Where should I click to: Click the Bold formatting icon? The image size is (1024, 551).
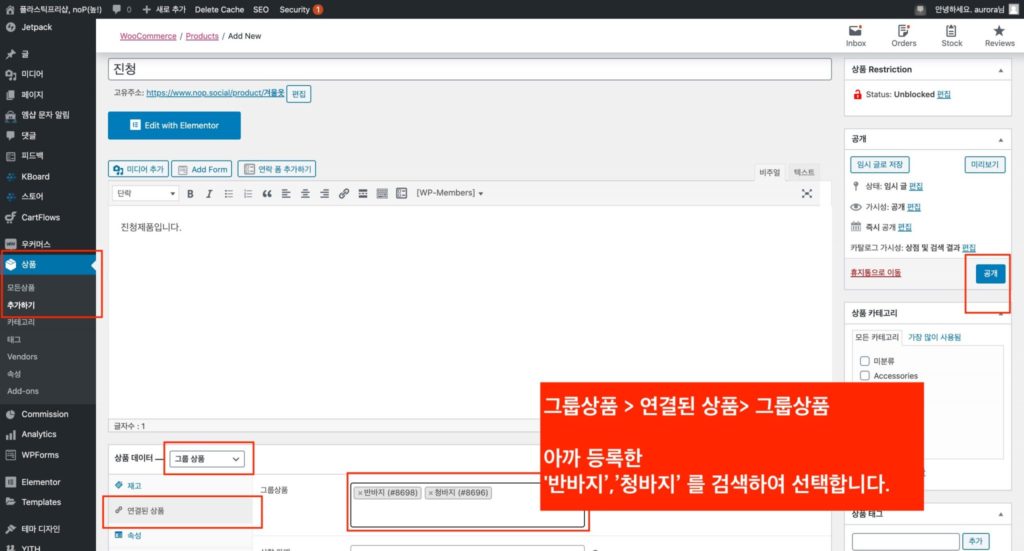click(190, 193)
